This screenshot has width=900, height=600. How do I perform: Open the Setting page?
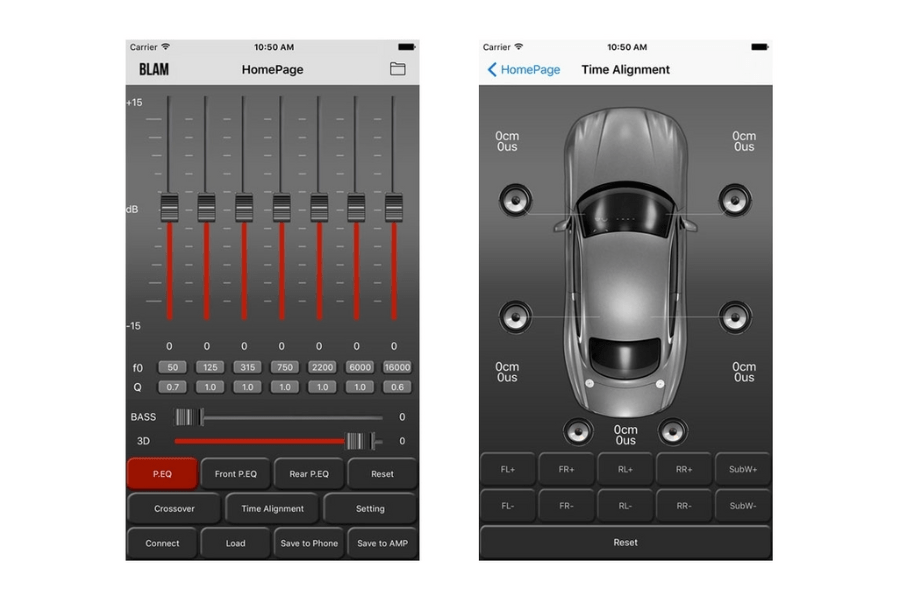pos(370,509)
